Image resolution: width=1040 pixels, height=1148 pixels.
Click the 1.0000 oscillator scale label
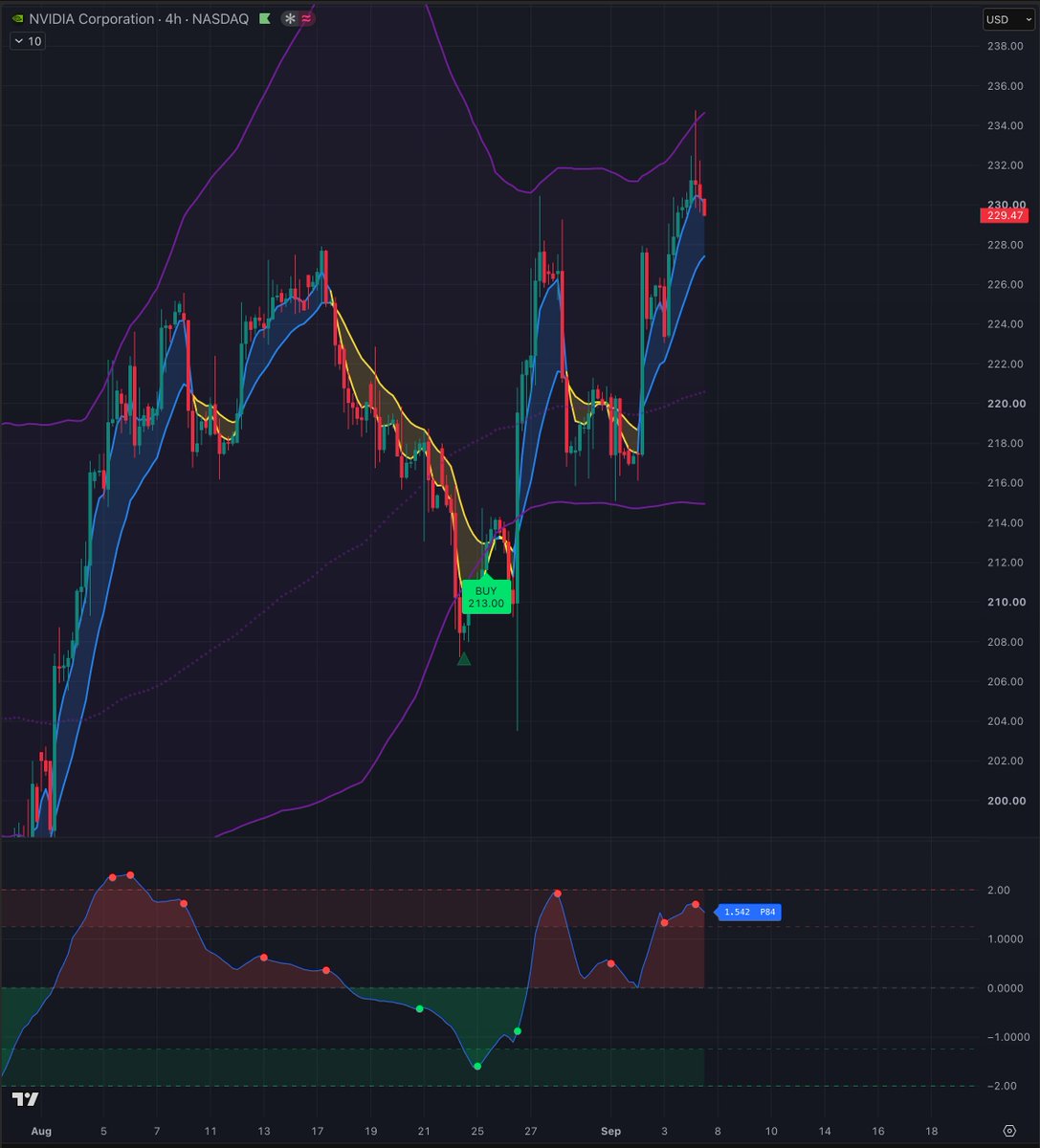tap(1006, 938)
